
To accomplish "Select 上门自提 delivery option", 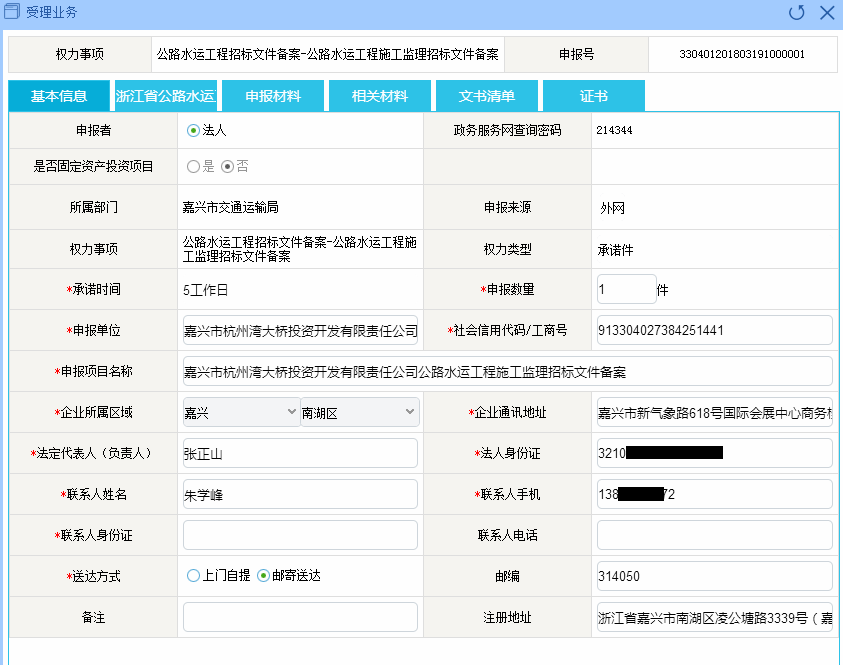I will pyautogui.click(x=193, y=576).
